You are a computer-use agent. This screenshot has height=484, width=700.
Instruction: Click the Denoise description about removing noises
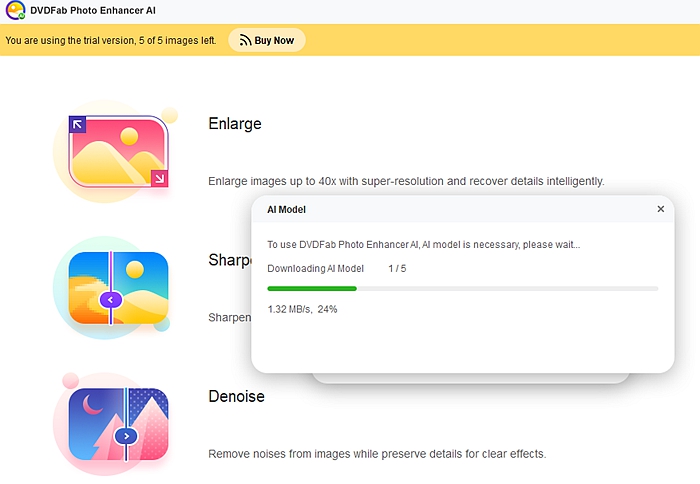[377, 454]
